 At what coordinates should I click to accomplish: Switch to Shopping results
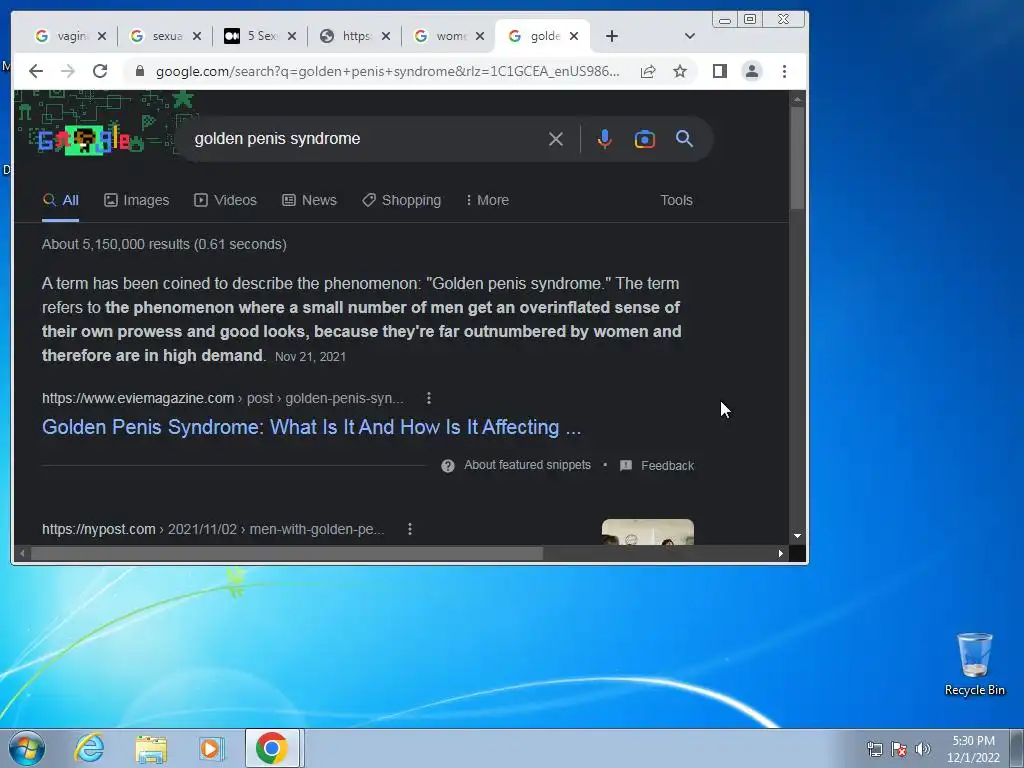[402, 200]
